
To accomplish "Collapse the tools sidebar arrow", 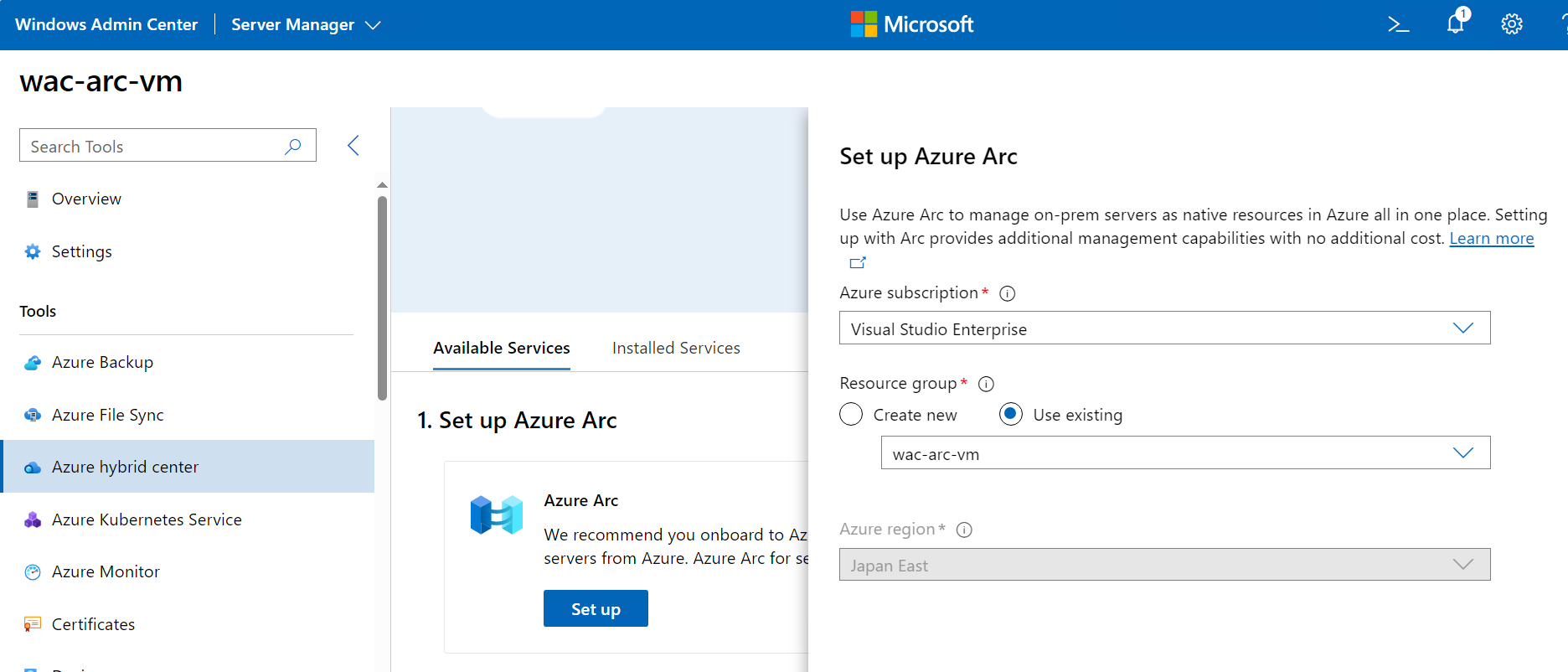I will click(x=353, y=146).
